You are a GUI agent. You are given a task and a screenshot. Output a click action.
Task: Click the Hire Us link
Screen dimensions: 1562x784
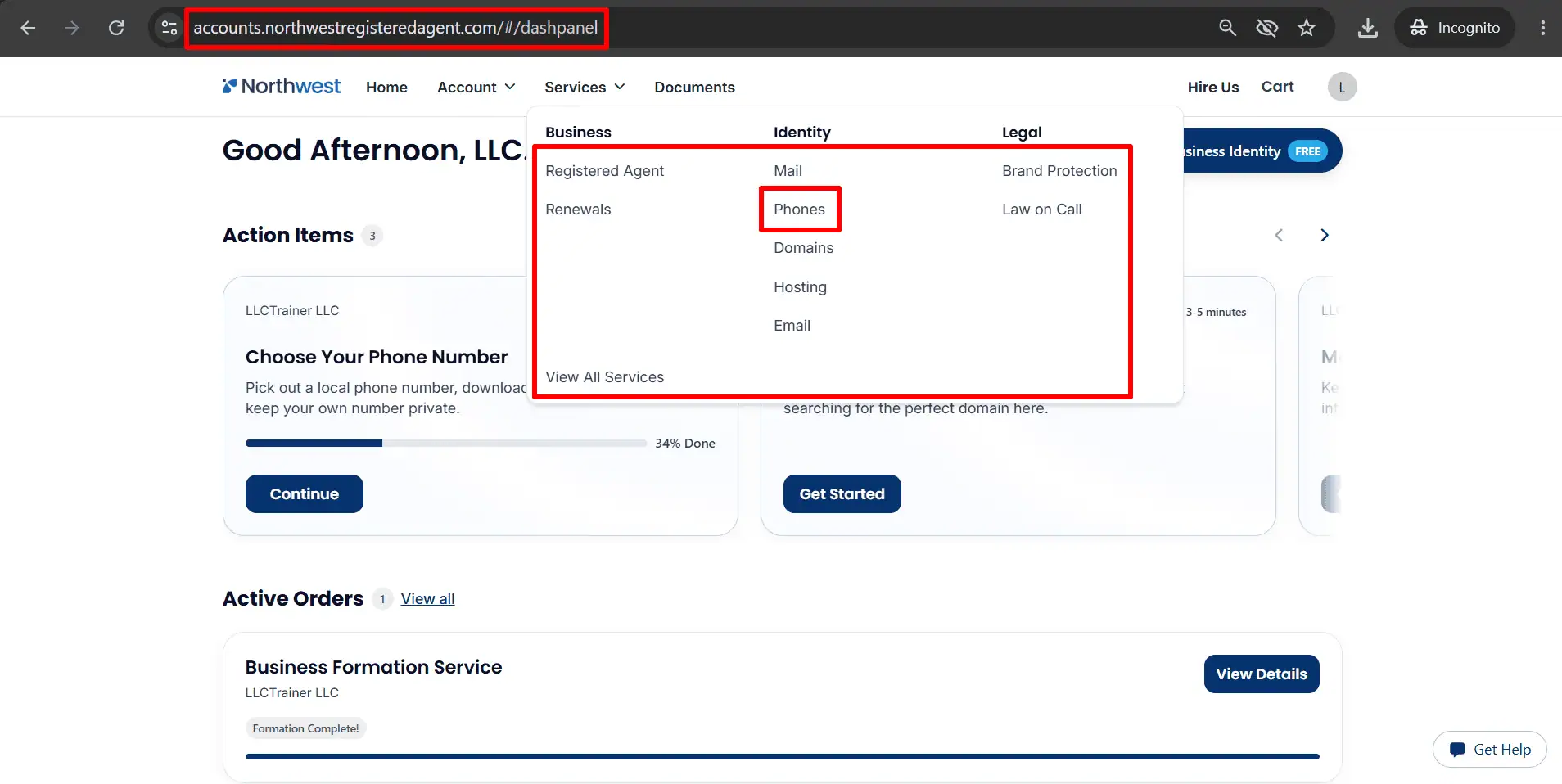click(x=1212, y=88)
